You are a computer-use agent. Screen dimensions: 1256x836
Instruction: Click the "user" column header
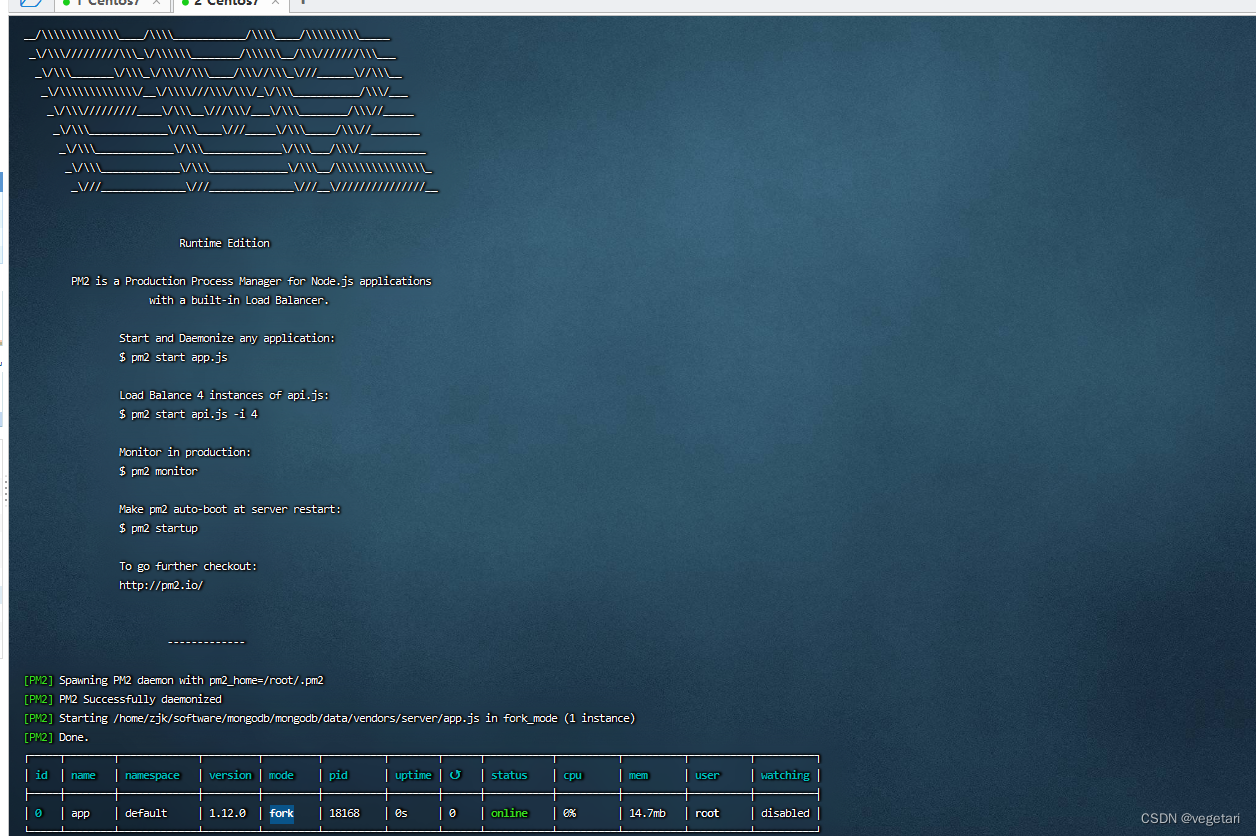click(707, 775)
